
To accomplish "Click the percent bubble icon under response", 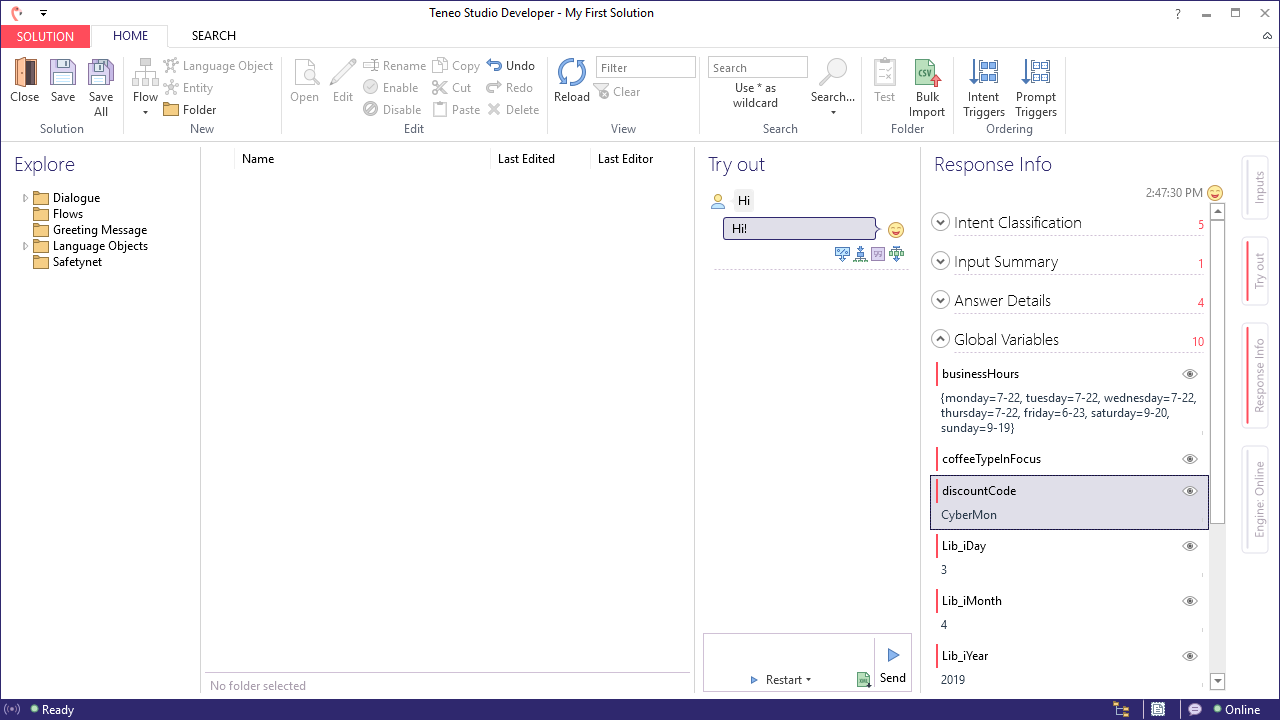I will pos(842,254).
